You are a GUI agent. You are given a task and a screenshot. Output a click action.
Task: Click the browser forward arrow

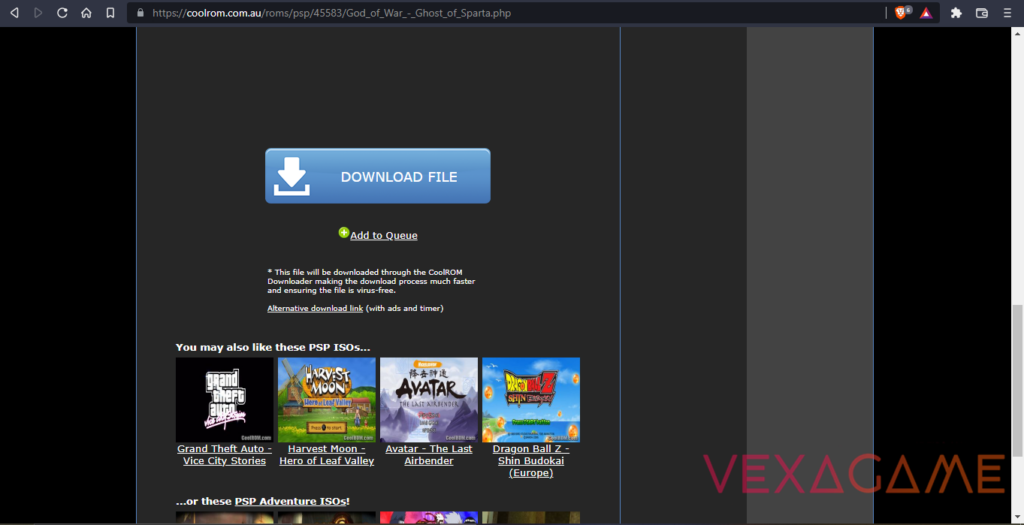tap(38, 12)
